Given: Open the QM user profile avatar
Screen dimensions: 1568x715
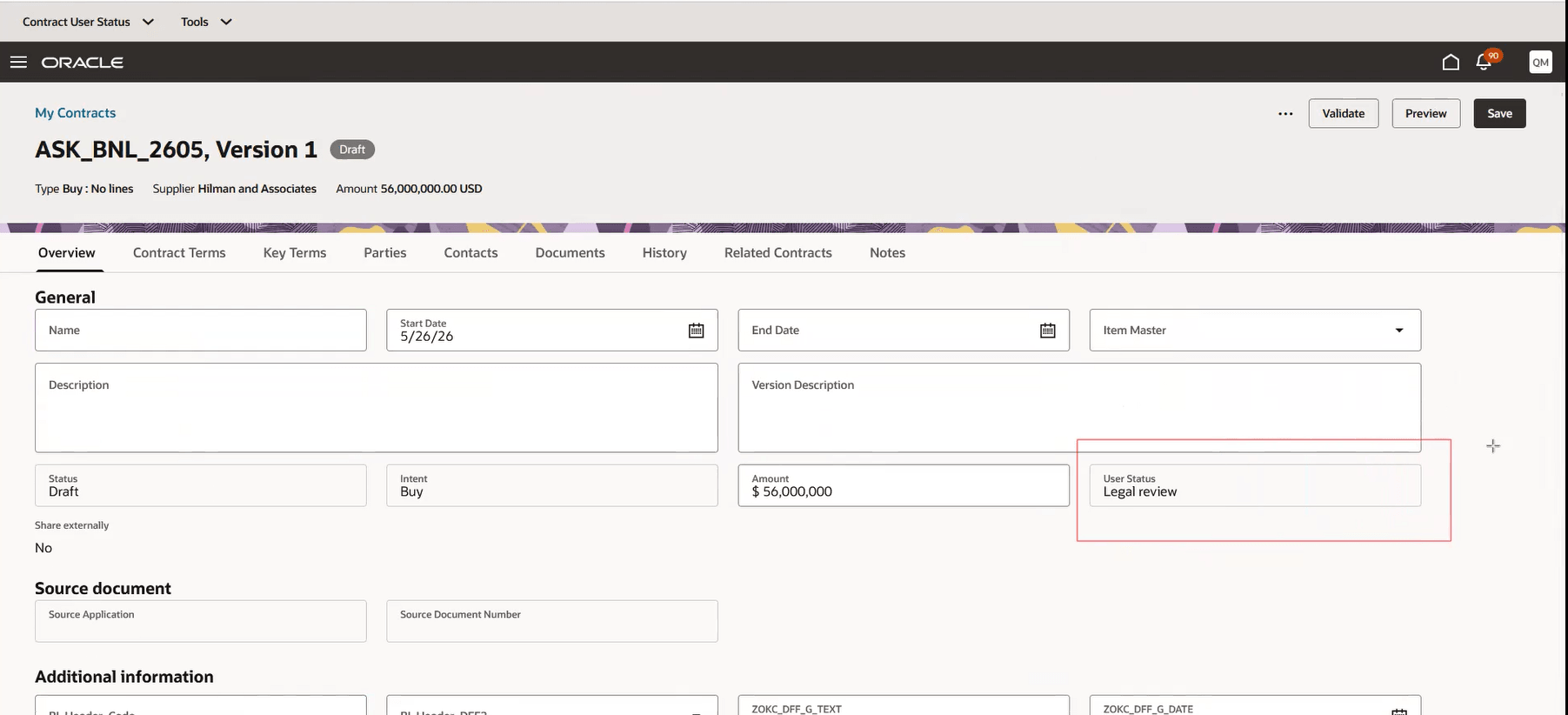Looking at the screenshot, I should (x=1540, y=62).
